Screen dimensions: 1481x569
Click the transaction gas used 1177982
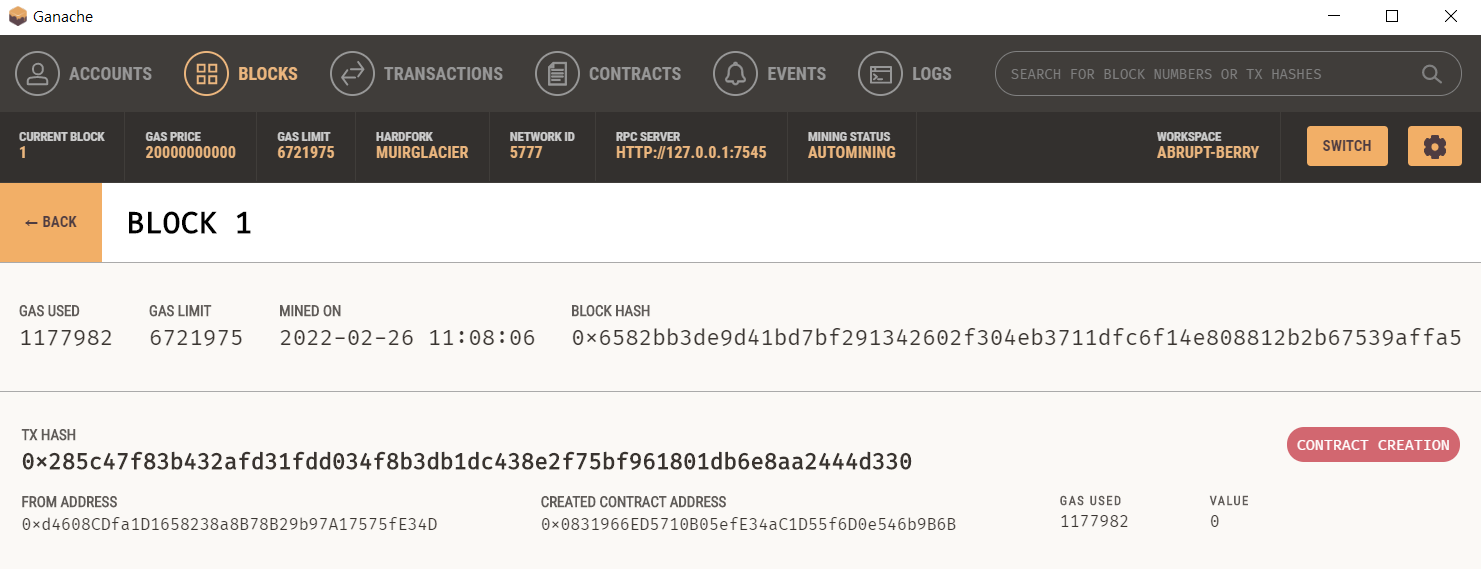pos(1094,522)
